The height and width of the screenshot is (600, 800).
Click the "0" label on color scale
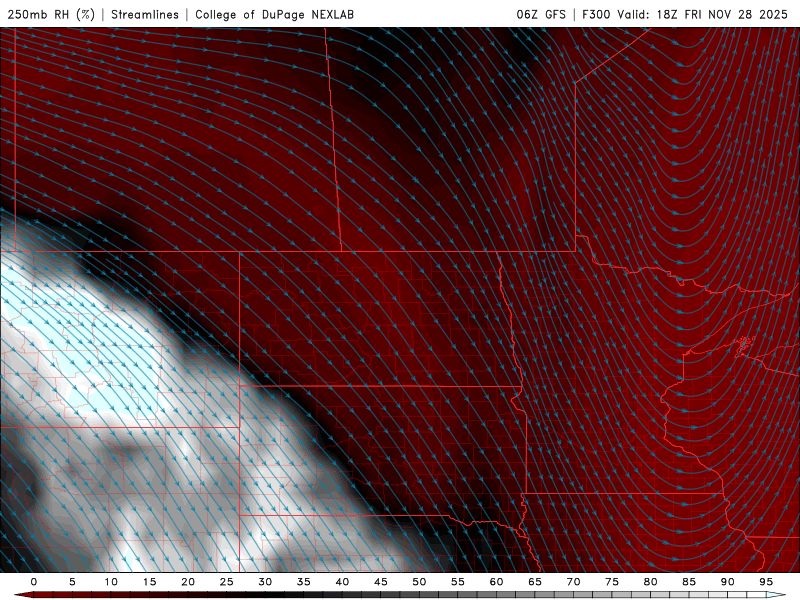[x=34, y=582]
